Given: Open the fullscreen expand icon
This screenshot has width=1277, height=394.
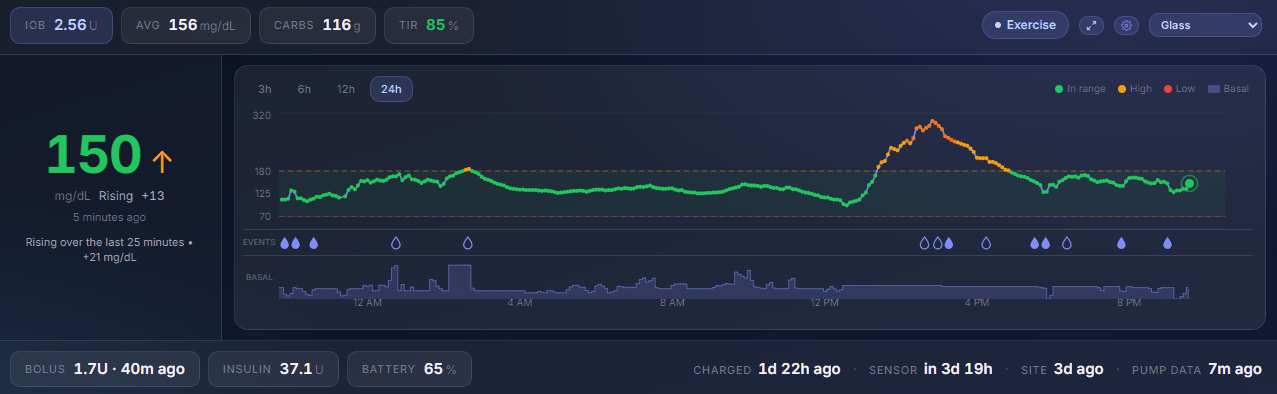Looking at the screenshot, I should [x=1091, y=25].
